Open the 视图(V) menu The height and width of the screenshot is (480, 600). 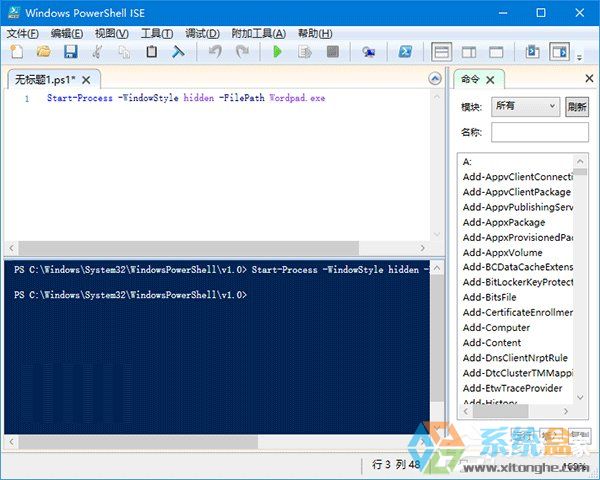[x=111, y=34]
